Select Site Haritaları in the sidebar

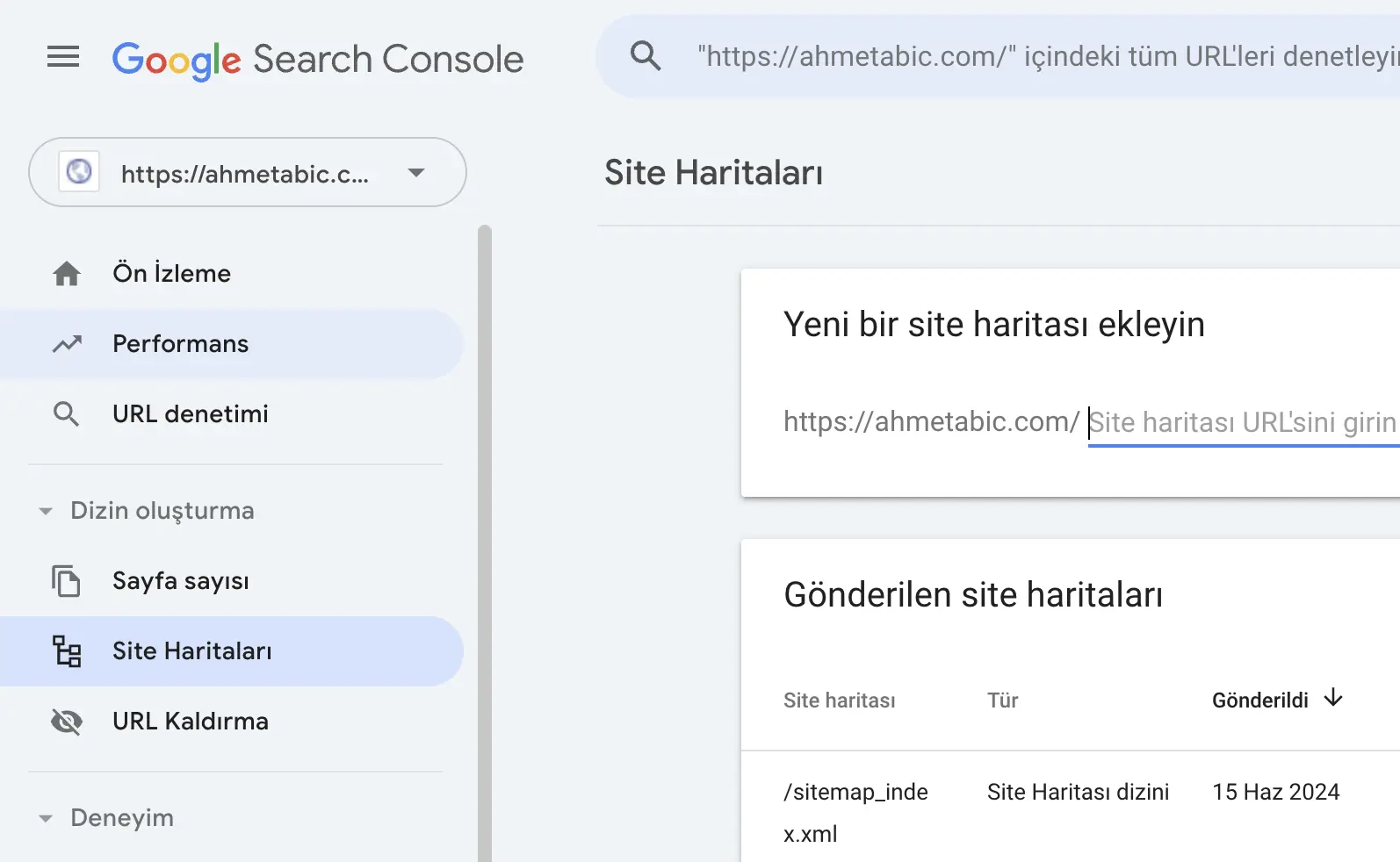click(x=232, y=651)
